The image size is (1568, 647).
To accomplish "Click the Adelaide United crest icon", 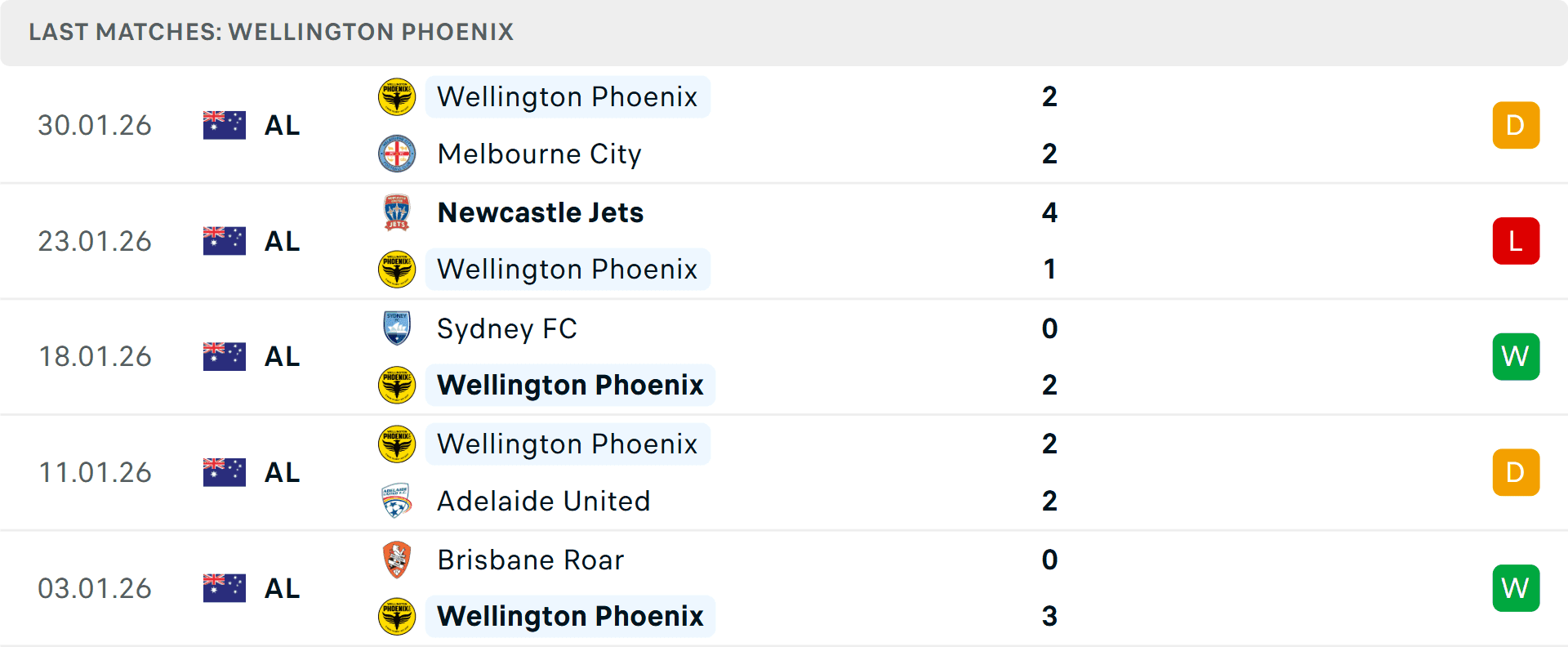I will coord(397,501).
